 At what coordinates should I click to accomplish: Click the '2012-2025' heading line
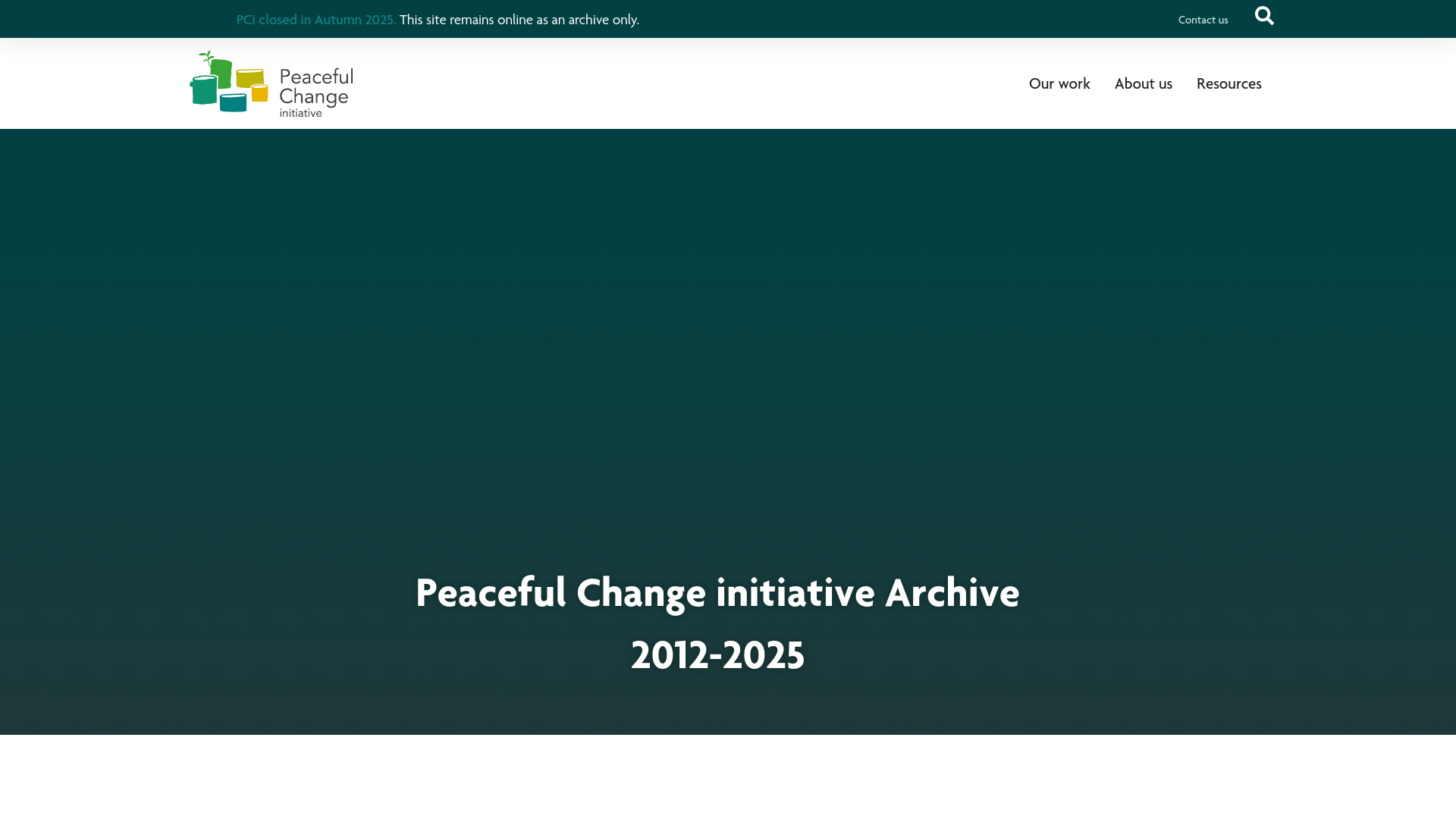717,655
